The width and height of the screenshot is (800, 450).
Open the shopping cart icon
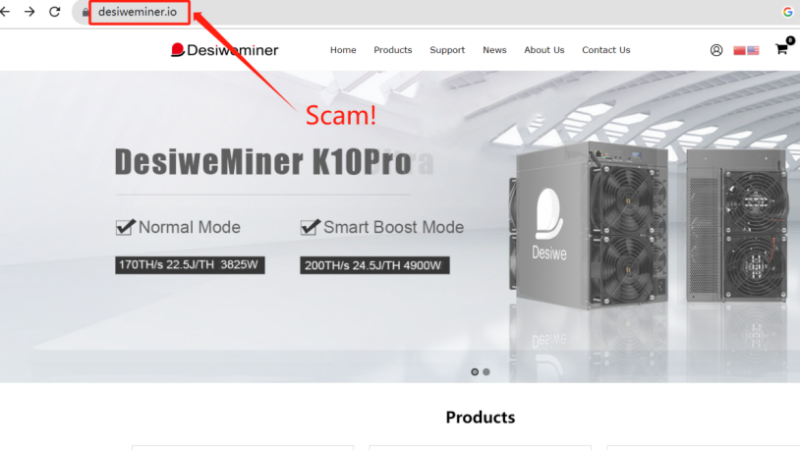pyautogui.click(x=782, y=49)
